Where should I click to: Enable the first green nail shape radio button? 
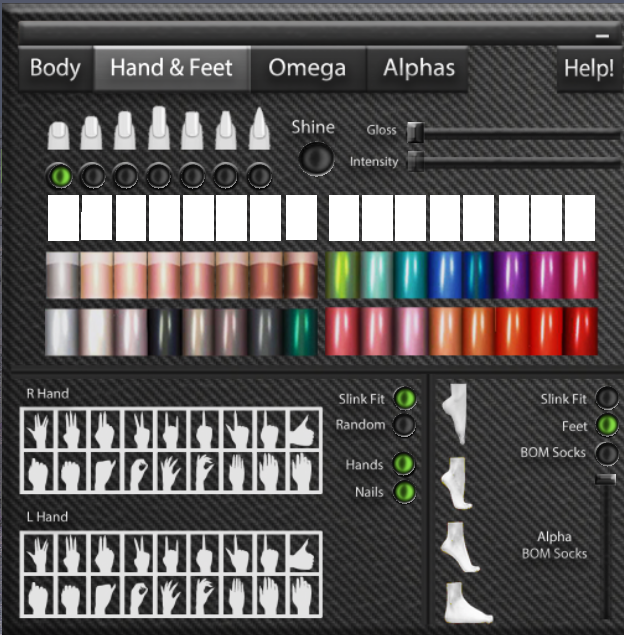pos(60,176)
